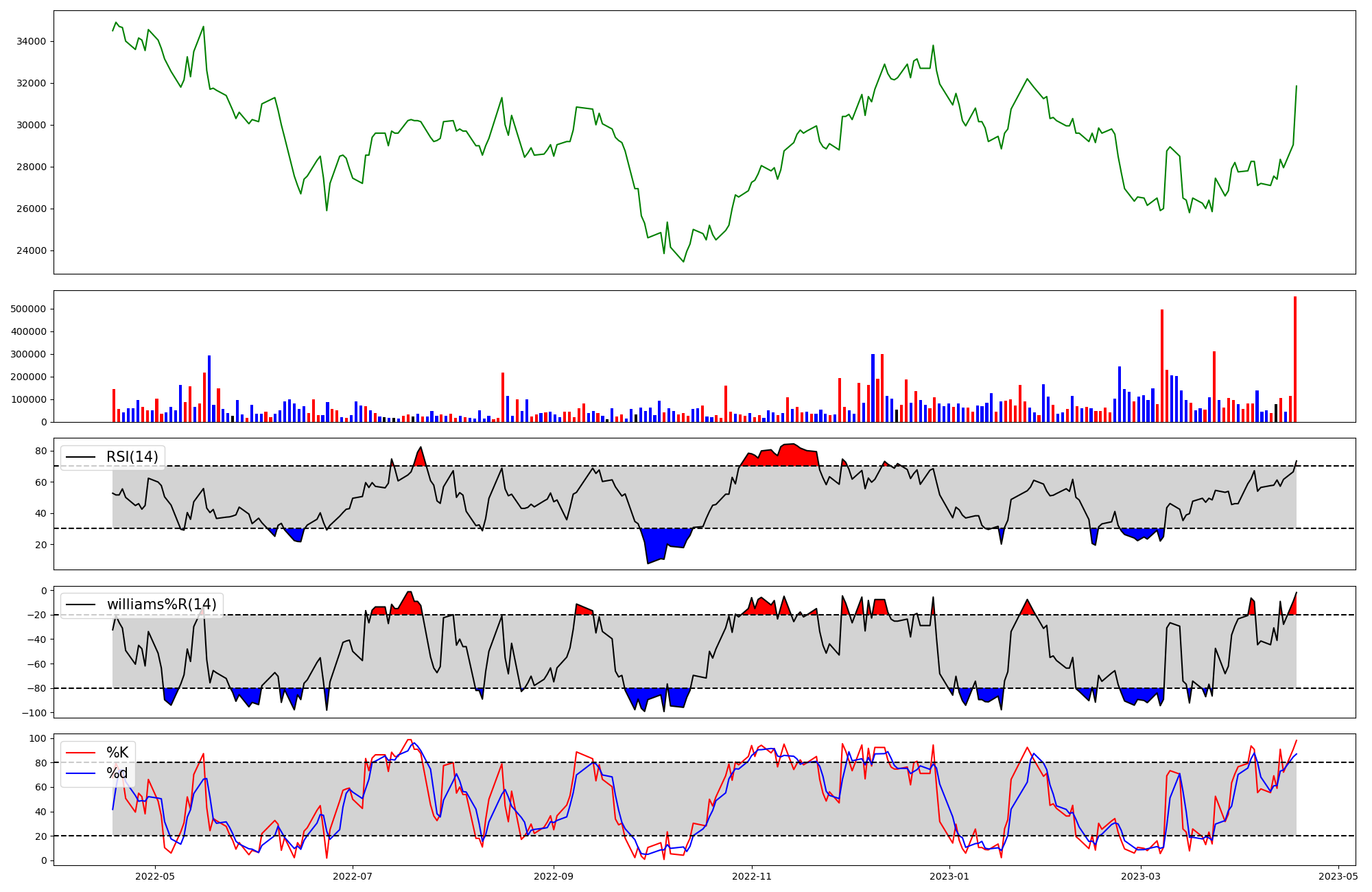Click the −100 tick on Williams %R axis
1372x892 pixels.
pos(34,713)
